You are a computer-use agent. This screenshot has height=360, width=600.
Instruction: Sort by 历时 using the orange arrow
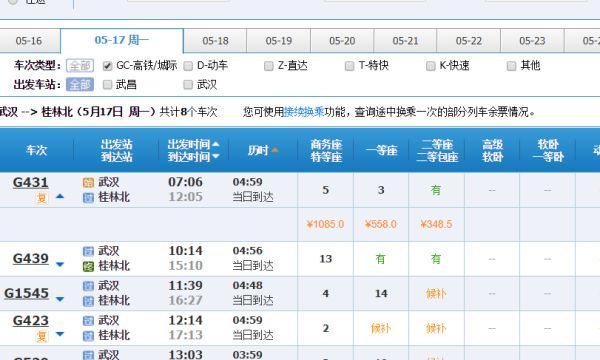tap(274, 150)
